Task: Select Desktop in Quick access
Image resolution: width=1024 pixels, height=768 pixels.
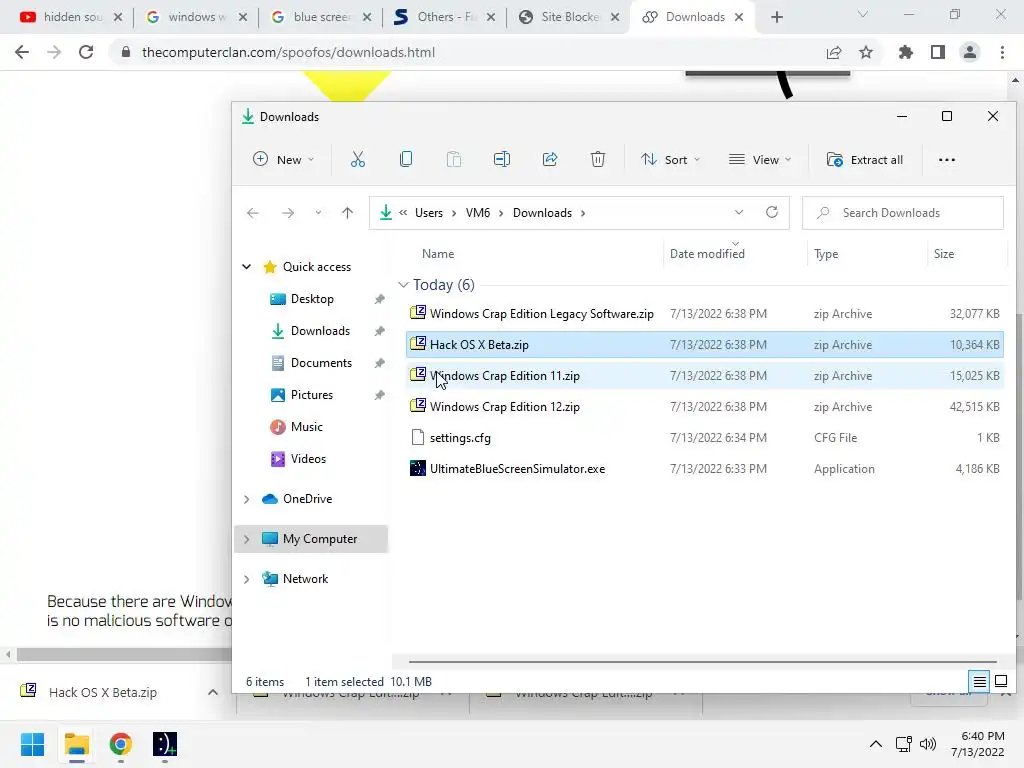Action: pyautogui.click(x=312, y=298)
